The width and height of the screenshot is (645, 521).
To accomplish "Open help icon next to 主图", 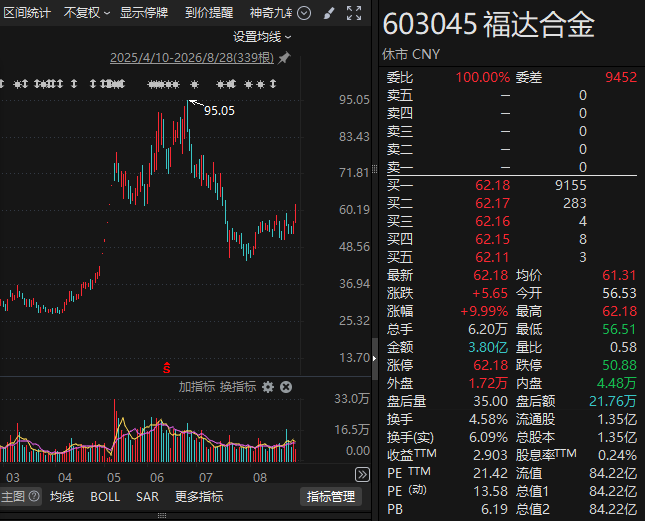I will (x=34, y=496).
